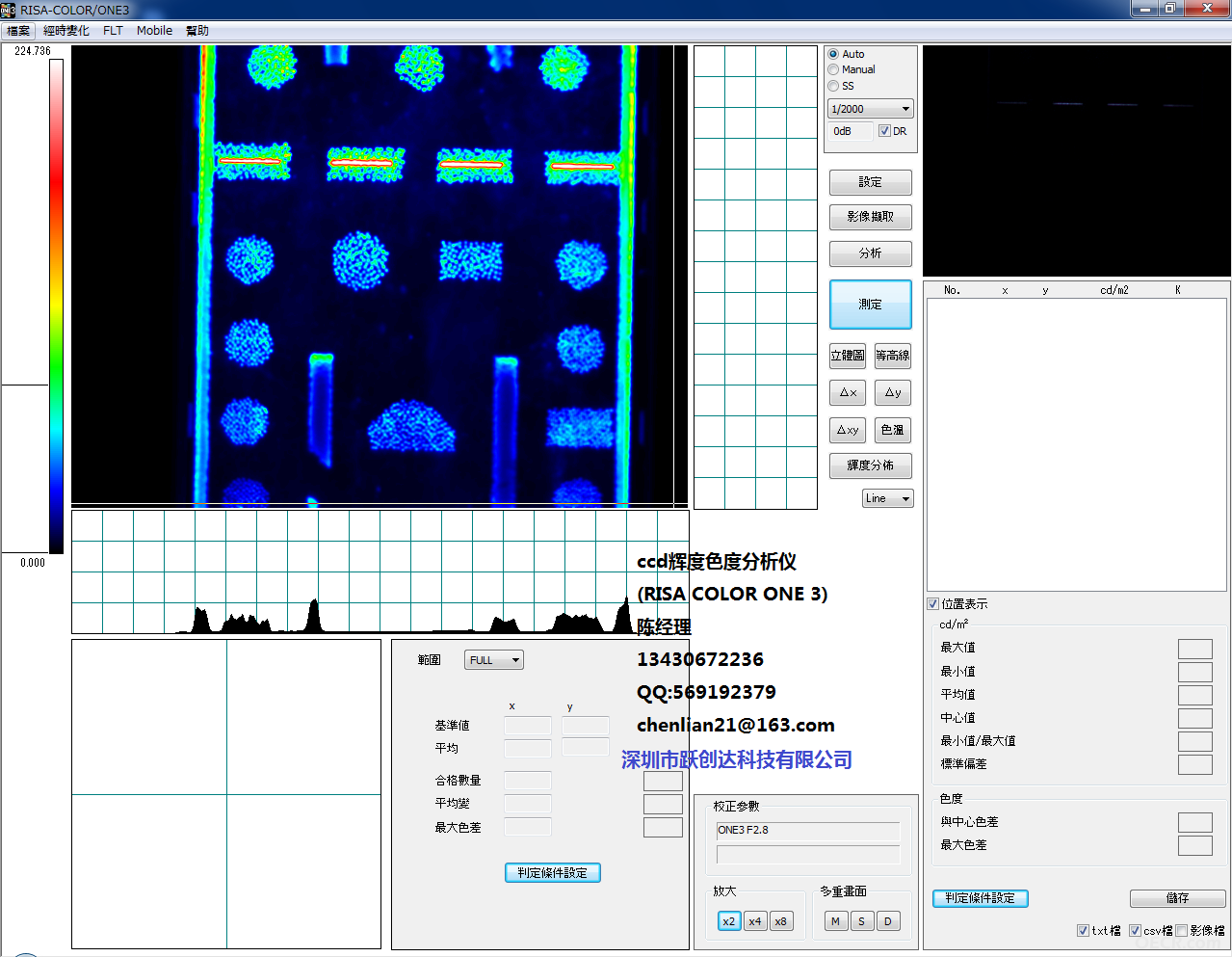Click the 儲存 save button

click(1177, 898)
